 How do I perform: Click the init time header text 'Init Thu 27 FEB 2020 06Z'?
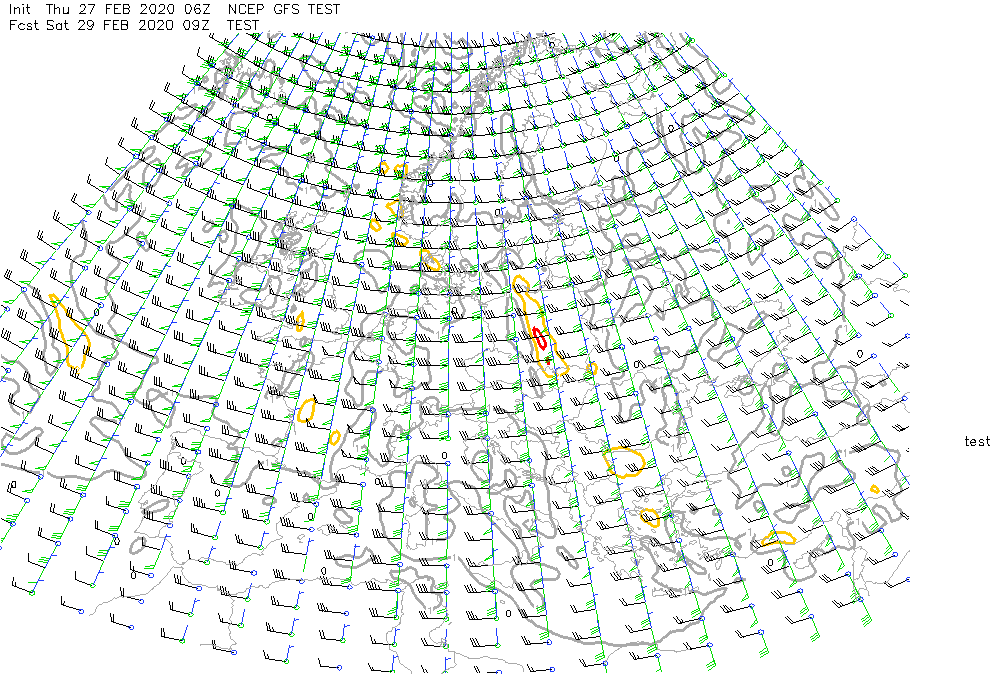(109, 10)
